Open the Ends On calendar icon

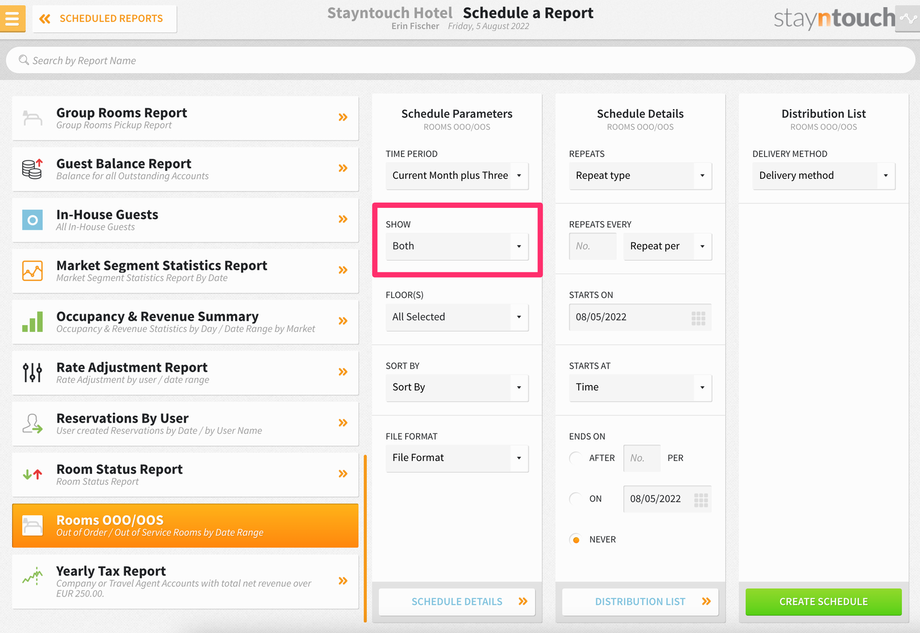(701, 500)
